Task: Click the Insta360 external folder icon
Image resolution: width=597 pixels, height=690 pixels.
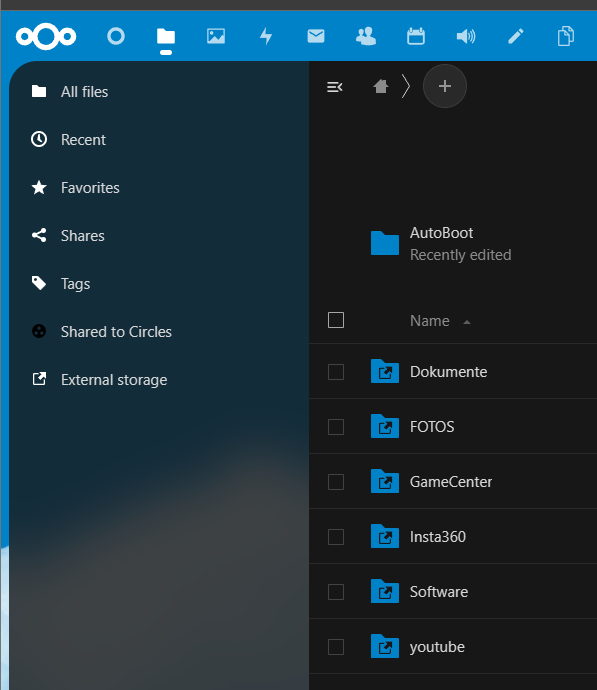Action: 385,536
